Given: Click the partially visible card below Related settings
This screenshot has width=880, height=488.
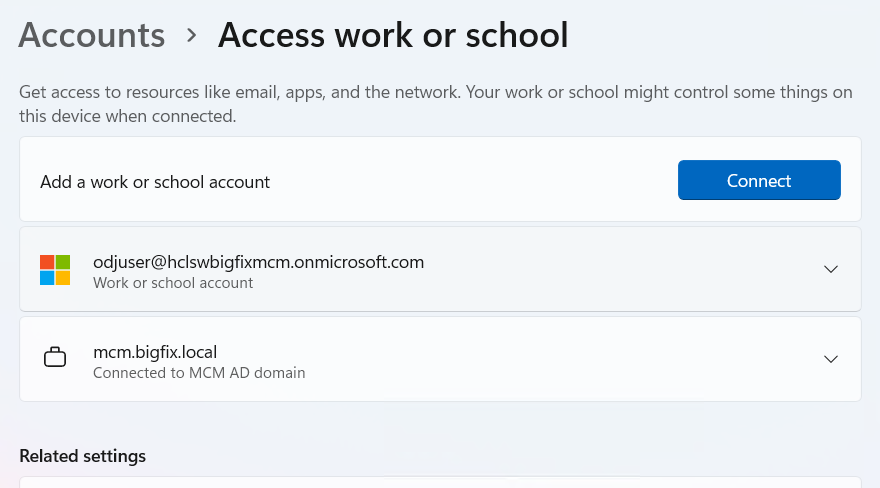Looking at the screenshot, I should 440,482.
